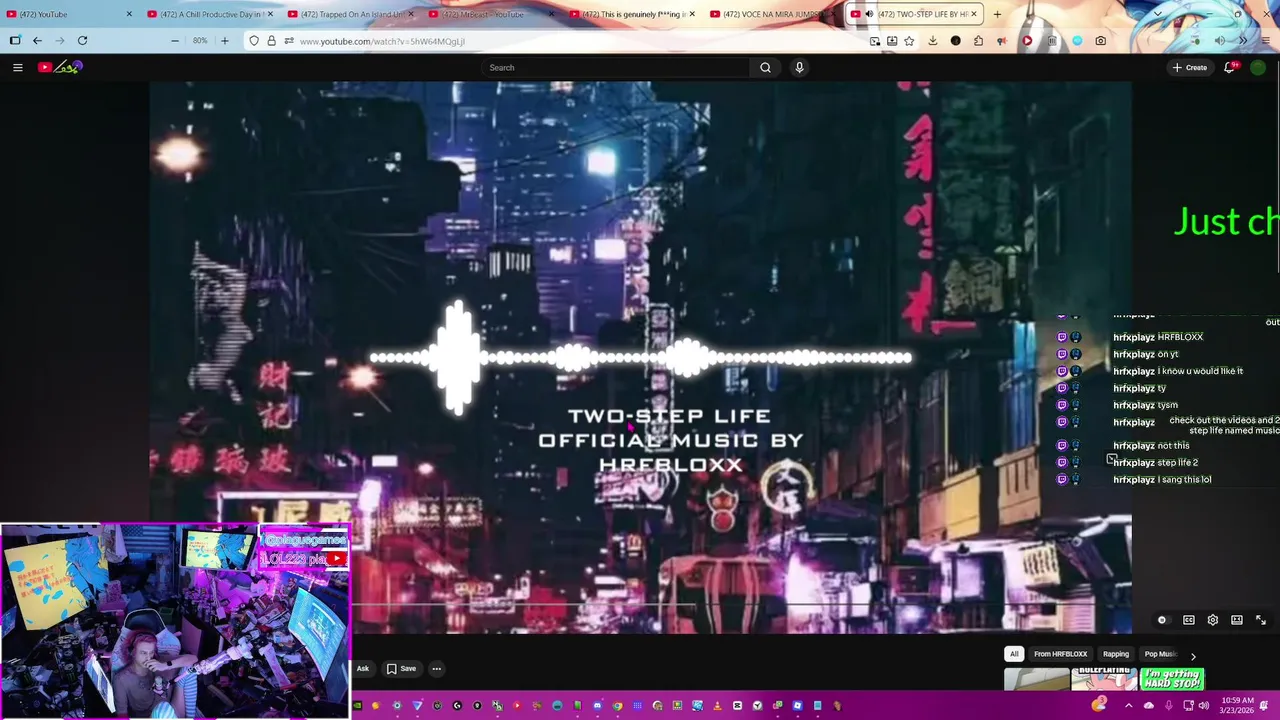This screenshot has height=720, width=1280.
Task: Switch to A Chill Productive Day tab
Action: (208, 14)
